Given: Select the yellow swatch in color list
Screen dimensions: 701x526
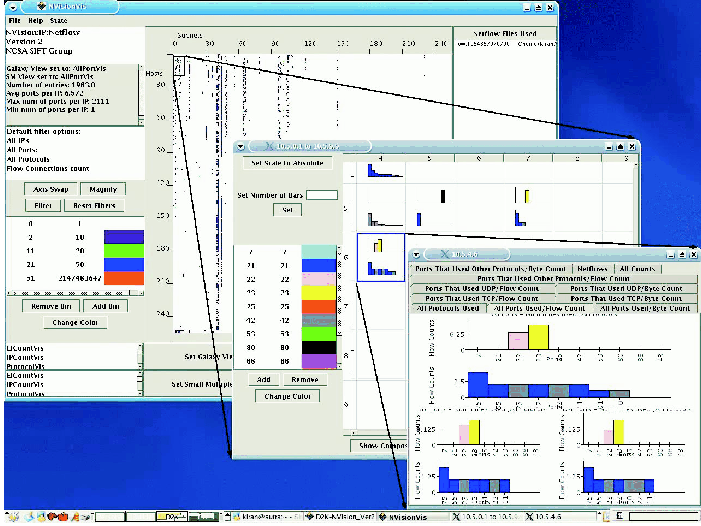Looking at the screenshot, I should [318, 291].
